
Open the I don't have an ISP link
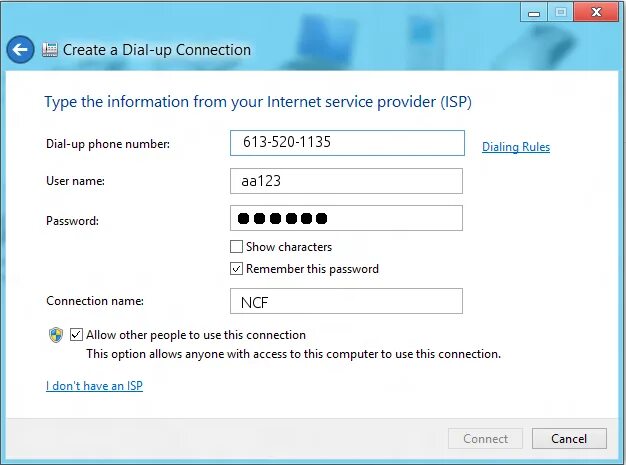(94, 386)
